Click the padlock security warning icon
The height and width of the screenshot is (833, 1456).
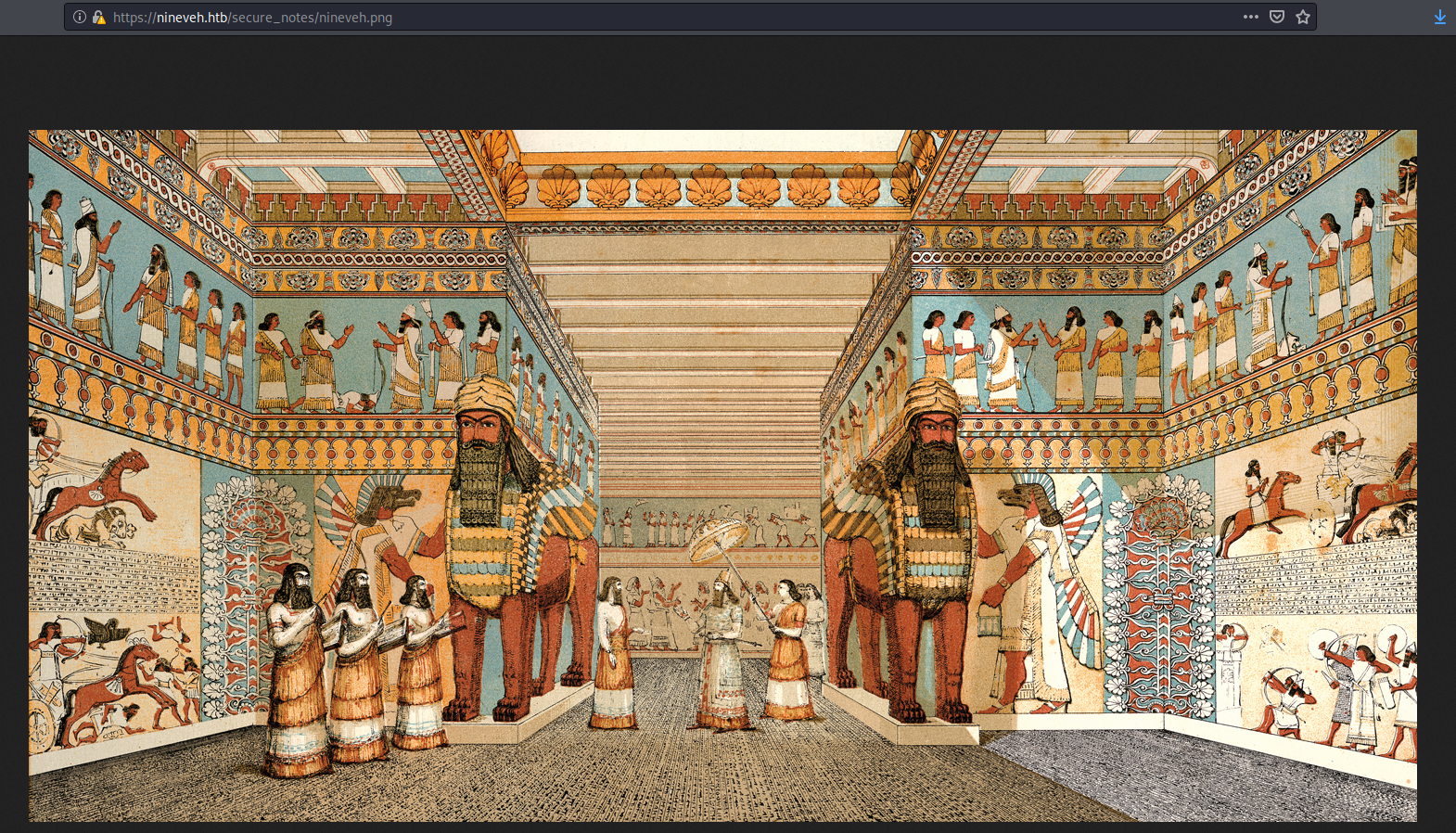99,17
